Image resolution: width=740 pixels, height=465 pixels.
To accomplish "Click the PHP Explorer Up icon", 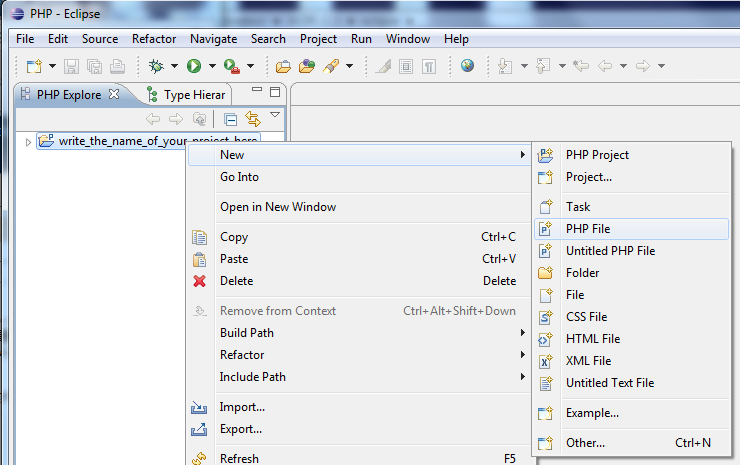I will pyautogui.click(x=200, y=119).
